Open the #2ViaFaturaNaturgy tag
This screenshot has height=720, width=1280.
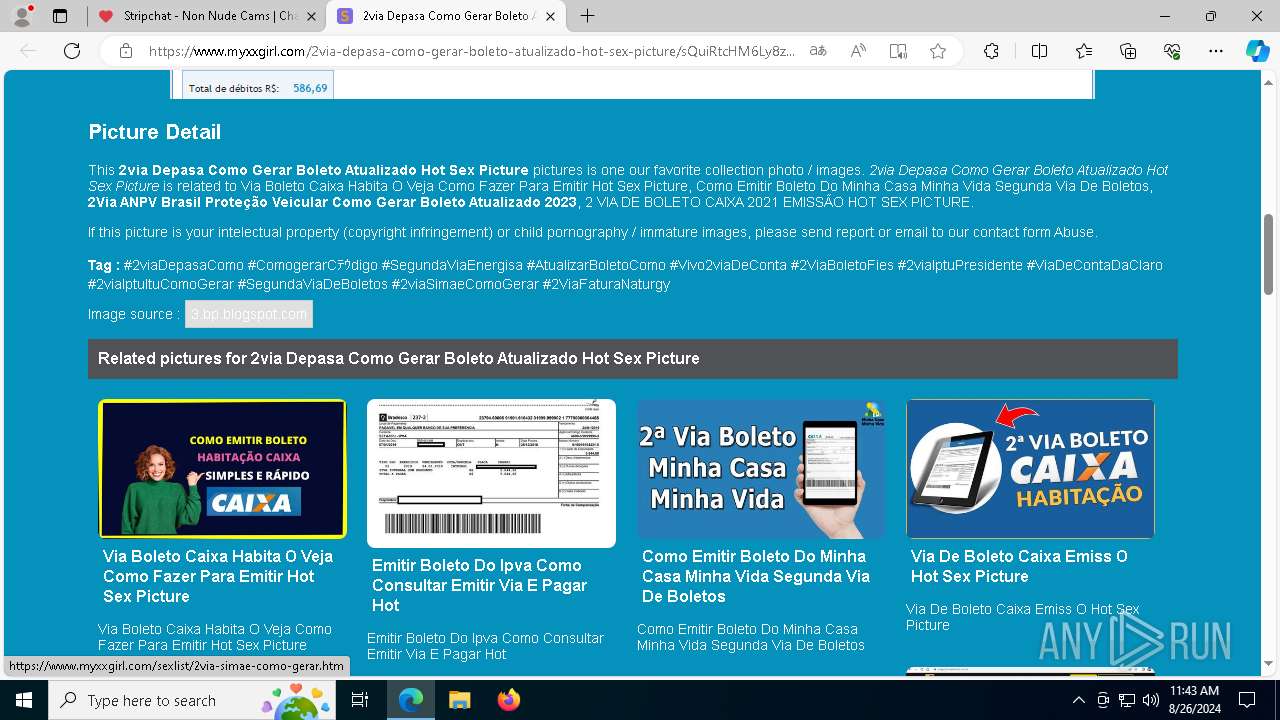606,284
